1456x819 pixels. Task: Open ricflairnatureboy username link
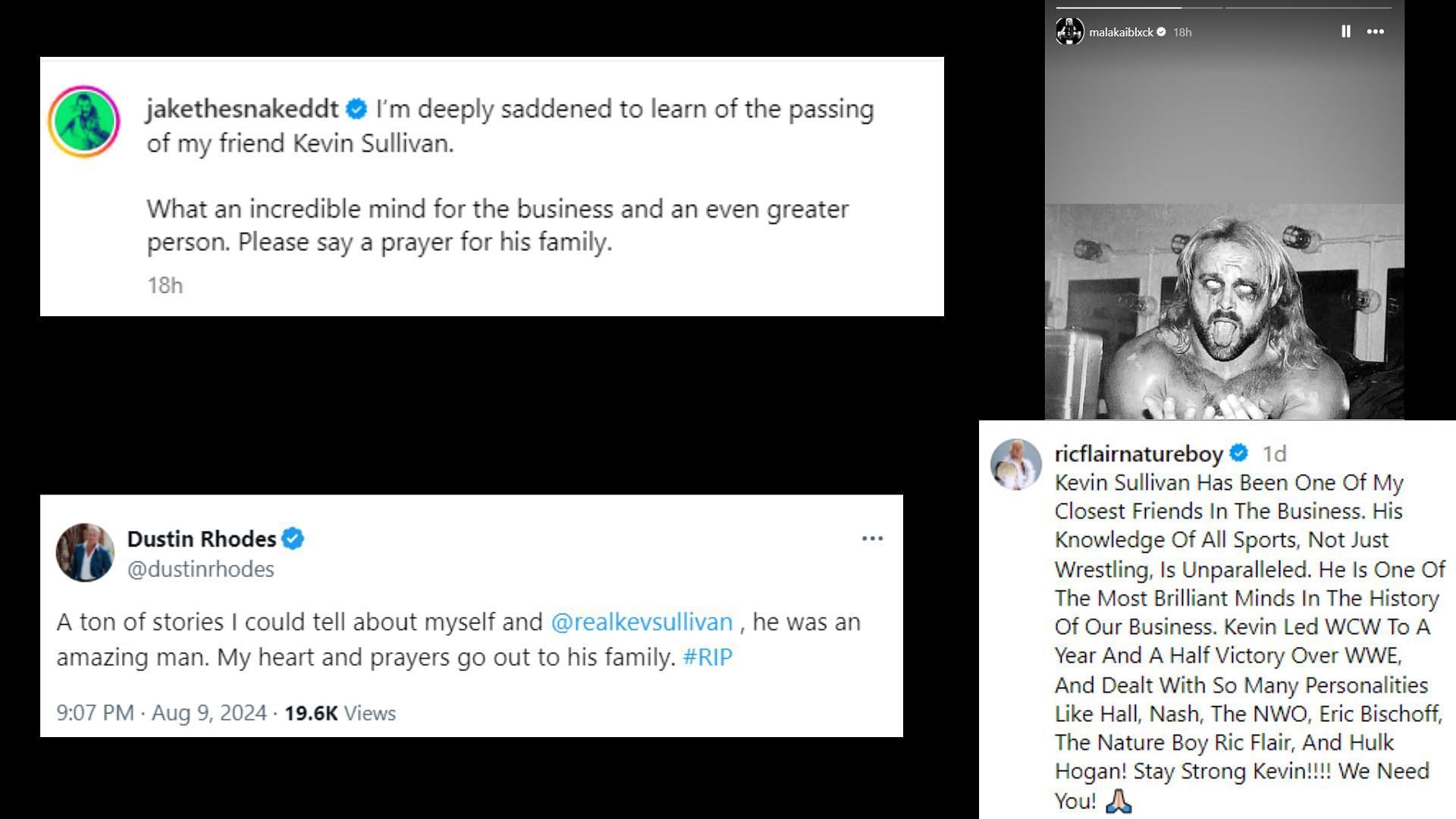point(1138,453)
